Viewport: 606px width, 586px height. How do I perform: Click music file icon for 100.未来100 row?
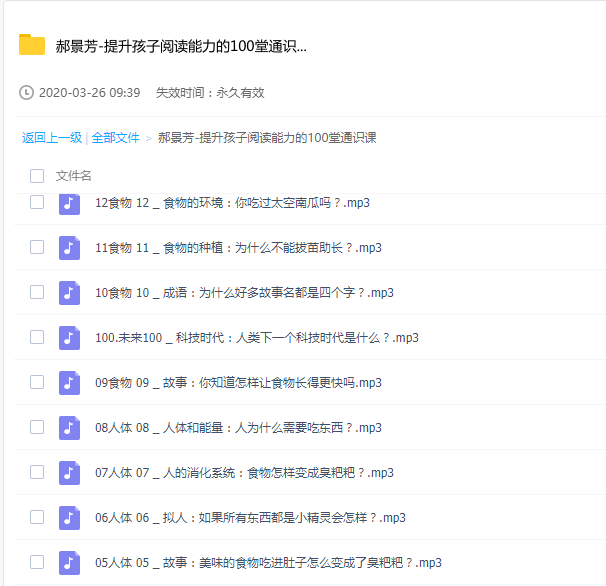pyautogui.click(x=69, y=338)
